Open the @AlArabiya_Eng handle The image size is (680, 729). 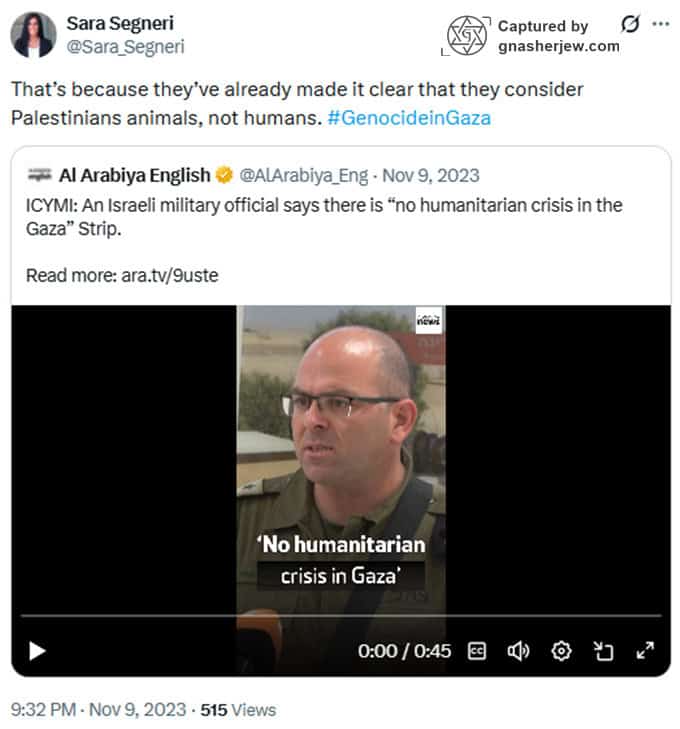[303, 176]
